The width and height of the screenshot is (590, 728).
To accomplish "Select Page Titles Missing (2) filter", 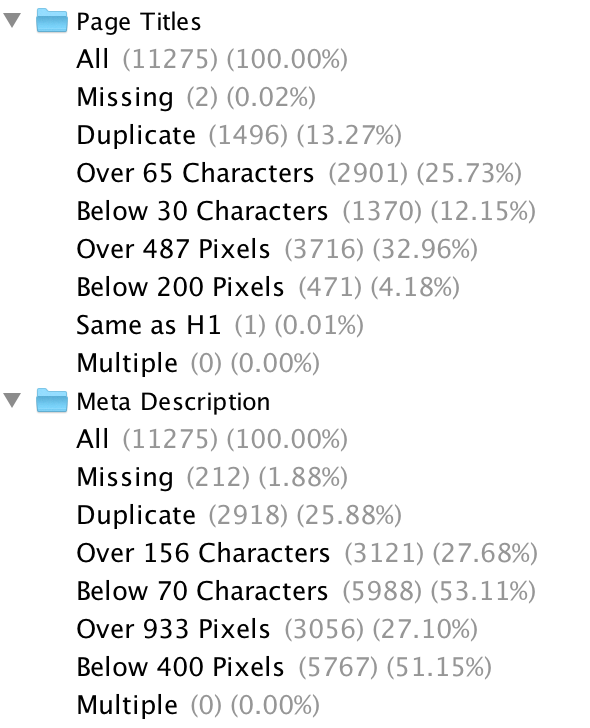I will [x=196, y=97].
